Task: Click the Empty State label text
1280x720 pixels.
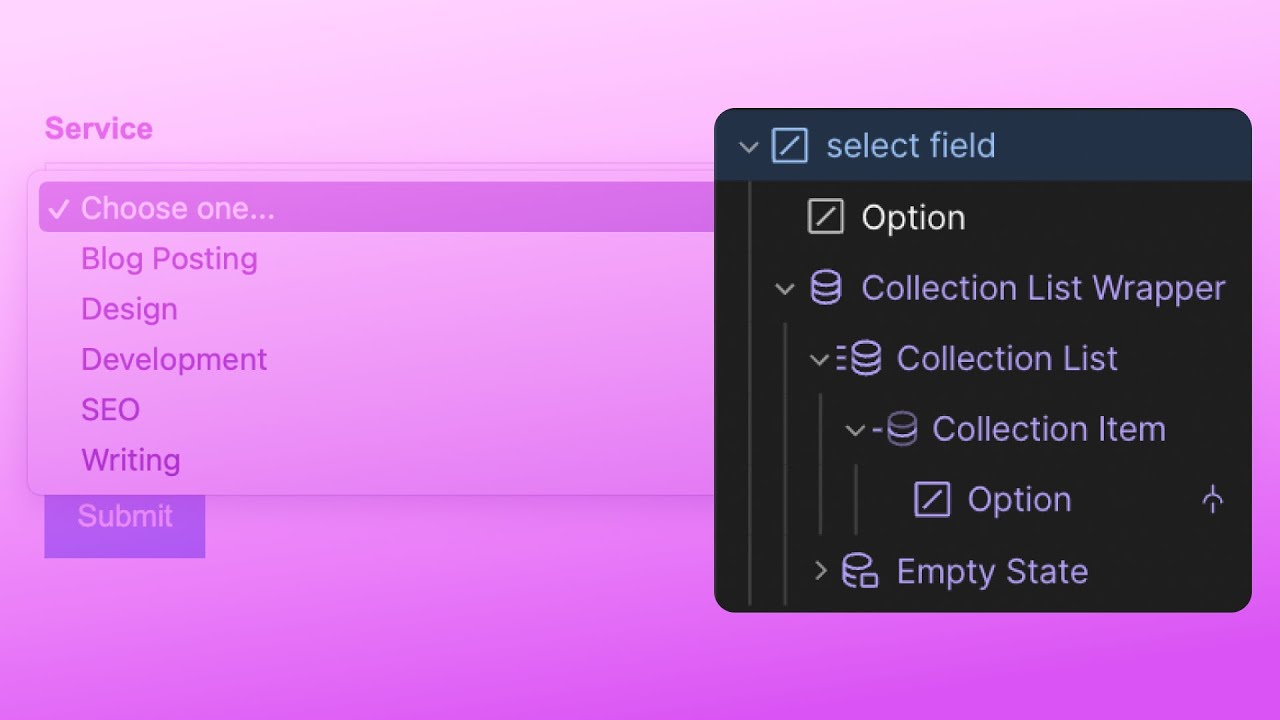Action: (992, 571)
